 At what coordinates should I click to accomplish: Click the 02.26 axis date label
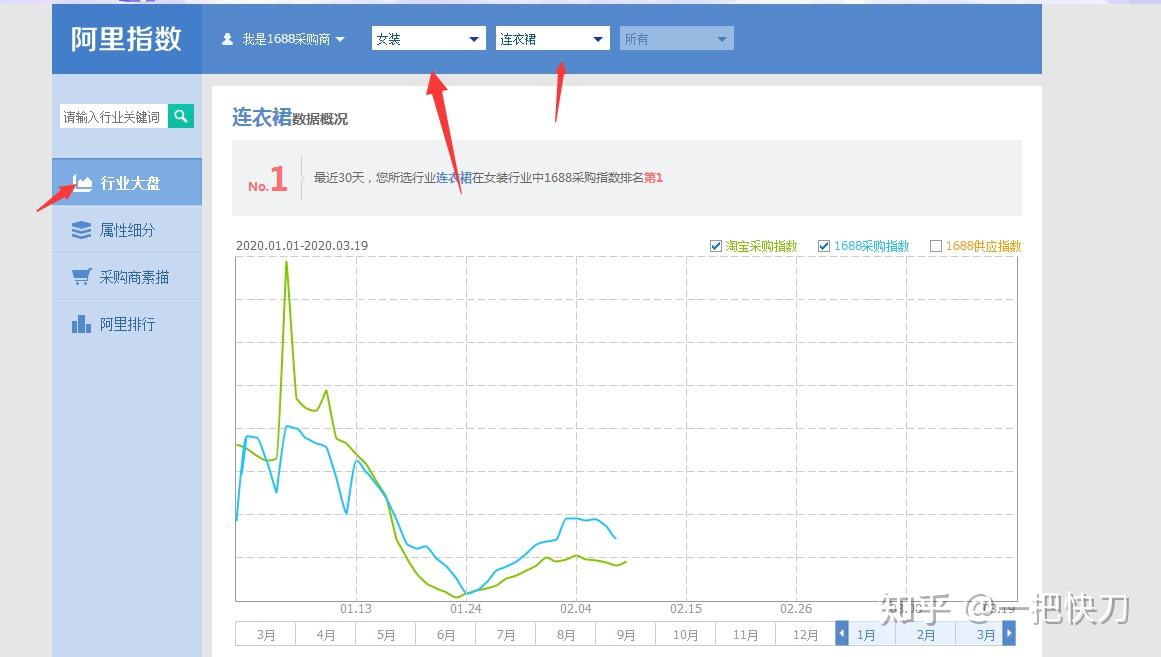click(x=796, y=609)
